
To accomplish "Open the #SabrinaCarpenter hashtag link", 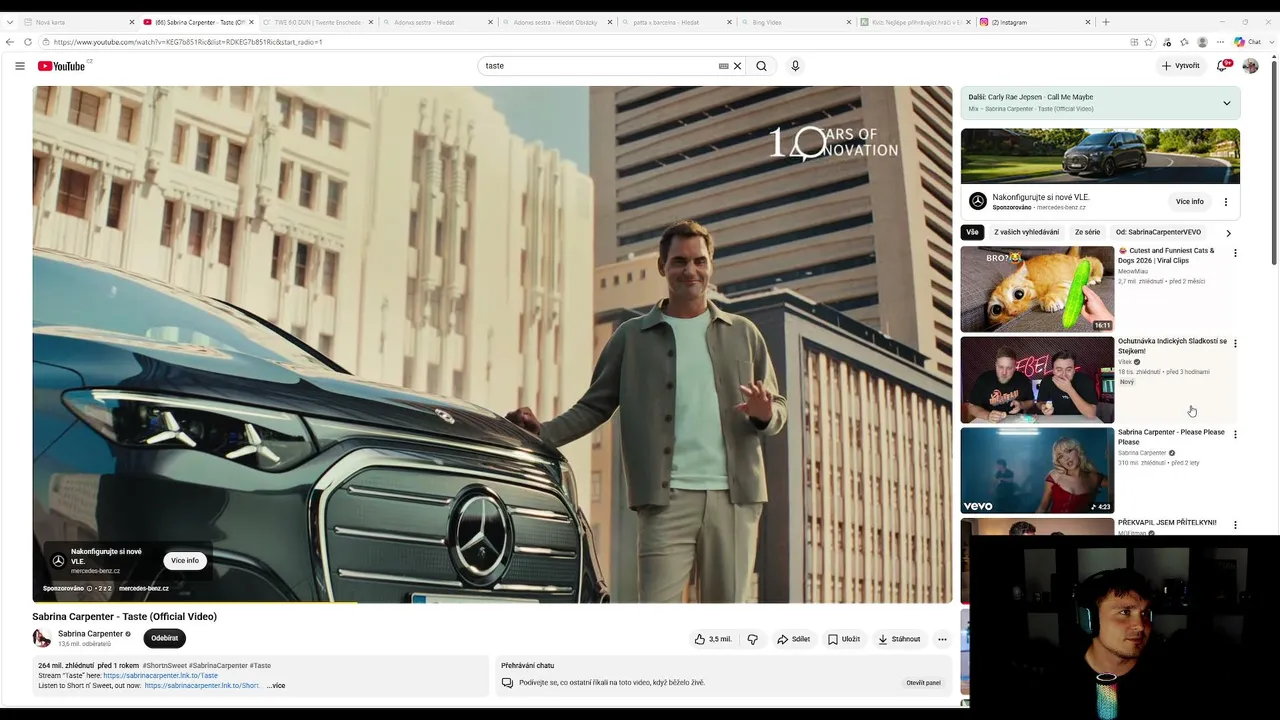I will pos(218,666).
